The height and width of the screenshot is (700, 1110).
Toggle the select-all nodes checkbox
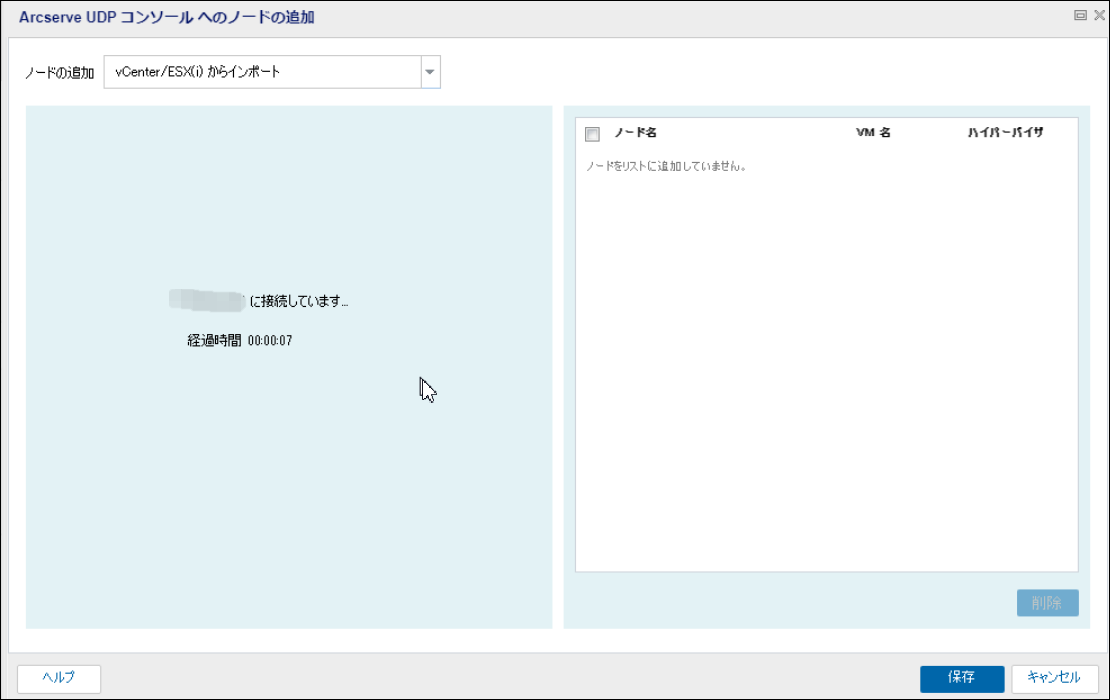click(592, 134)
